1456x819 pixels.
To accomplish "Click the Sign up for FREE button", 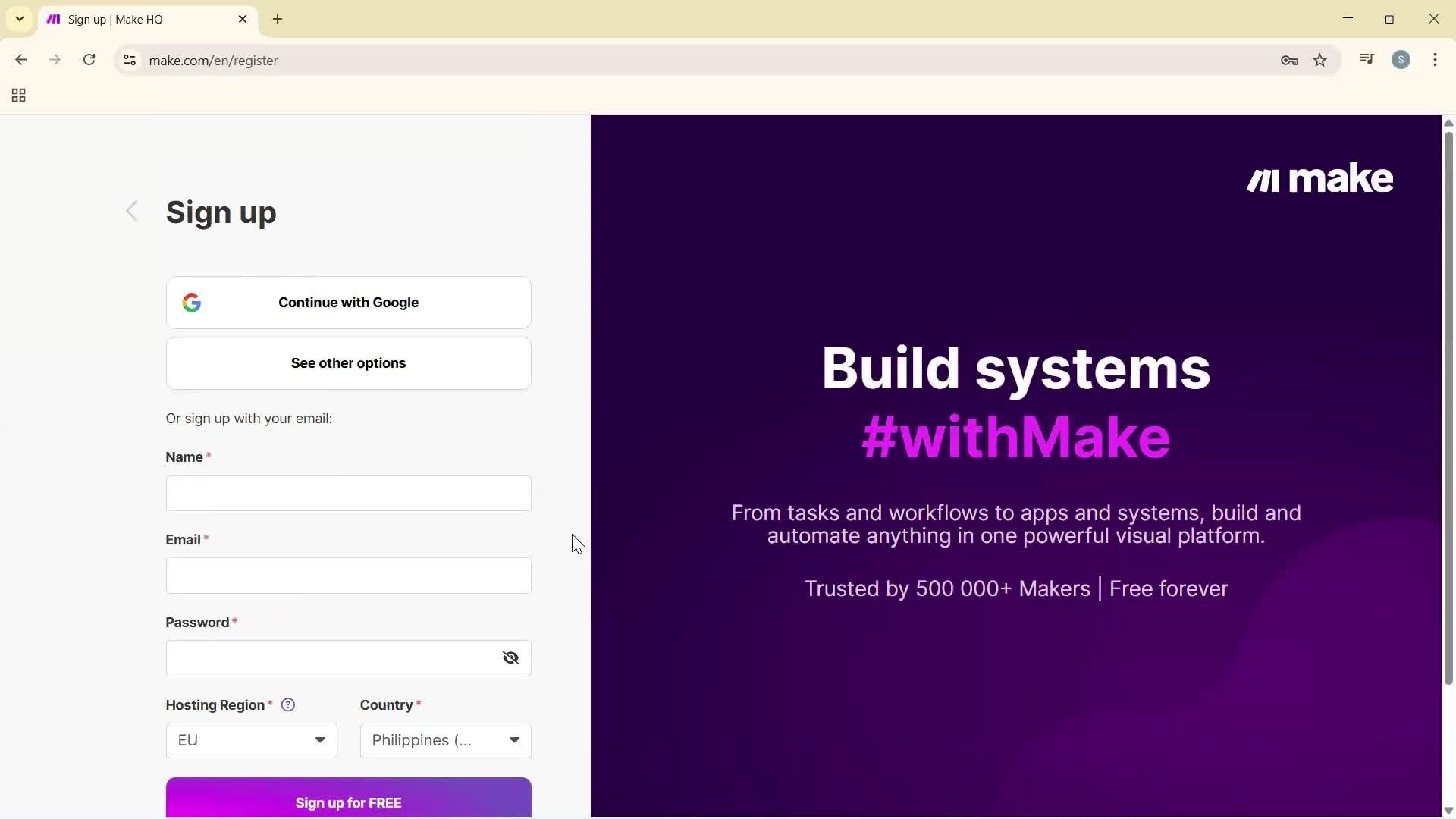I will [x=348, y=802].
